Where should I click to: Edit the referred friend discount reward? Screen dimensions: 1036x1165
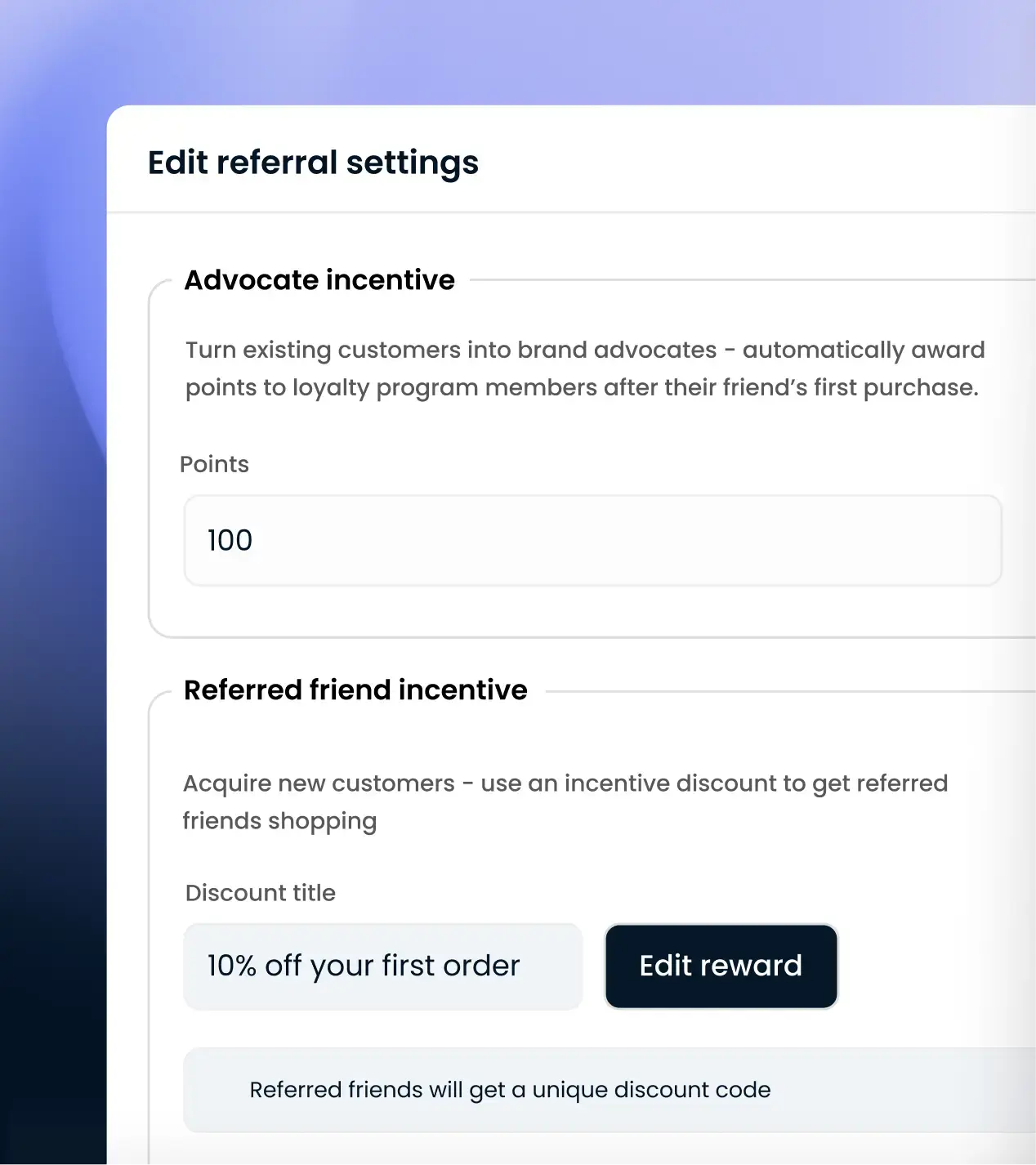point(721,966)
